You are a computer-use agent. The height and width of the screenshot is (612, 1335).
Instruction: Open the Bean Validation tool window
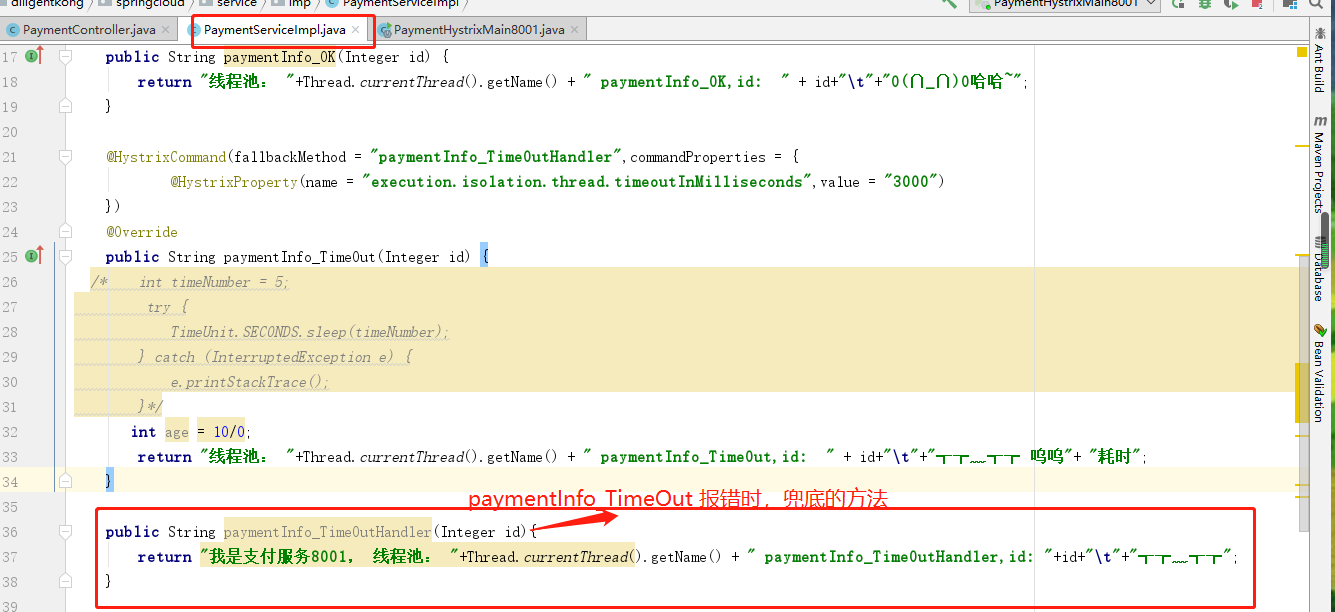tap(1320, 372)
